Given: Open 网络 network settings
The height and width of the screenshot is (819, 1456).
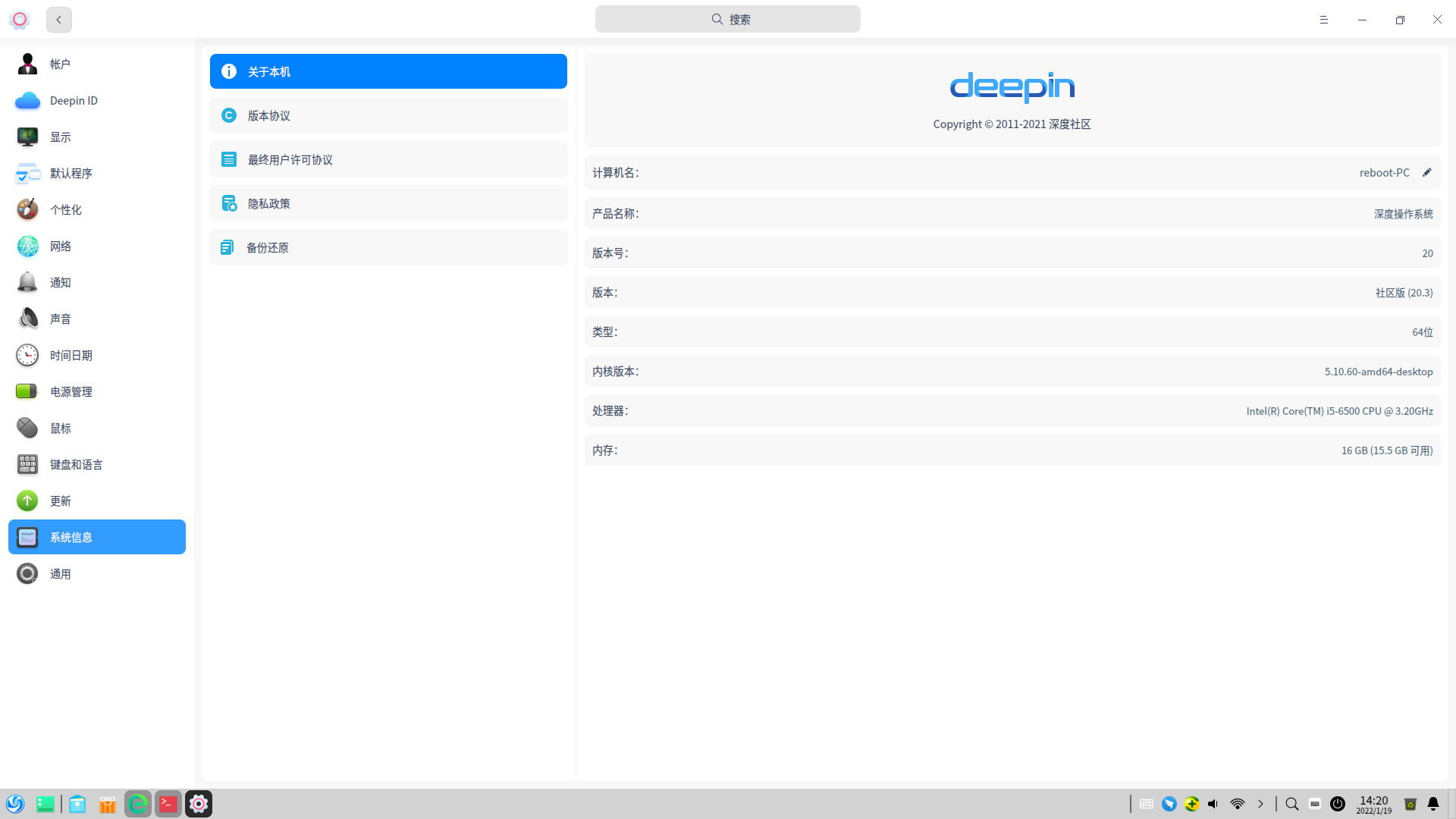Looking at the screenshot, I should point(61,246).
